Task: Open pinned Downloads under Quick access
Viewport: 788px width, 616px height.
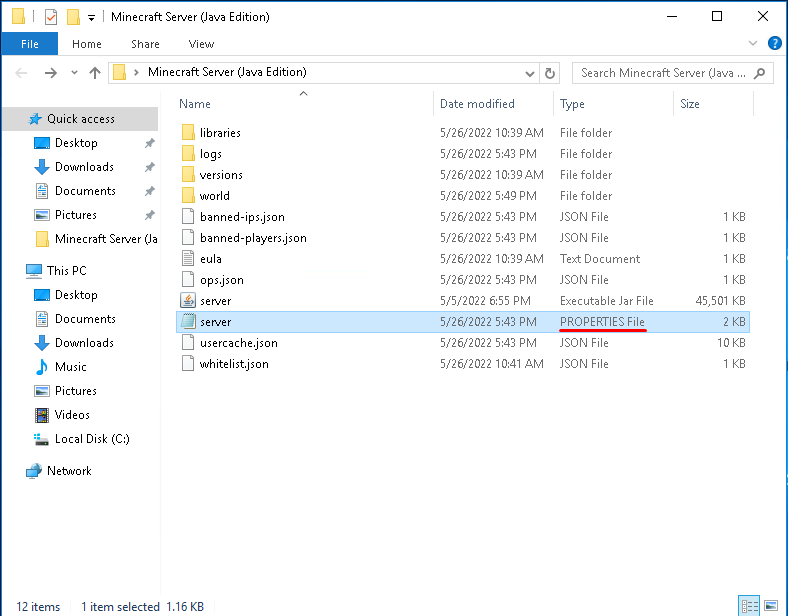Action: tap(84, 167)
